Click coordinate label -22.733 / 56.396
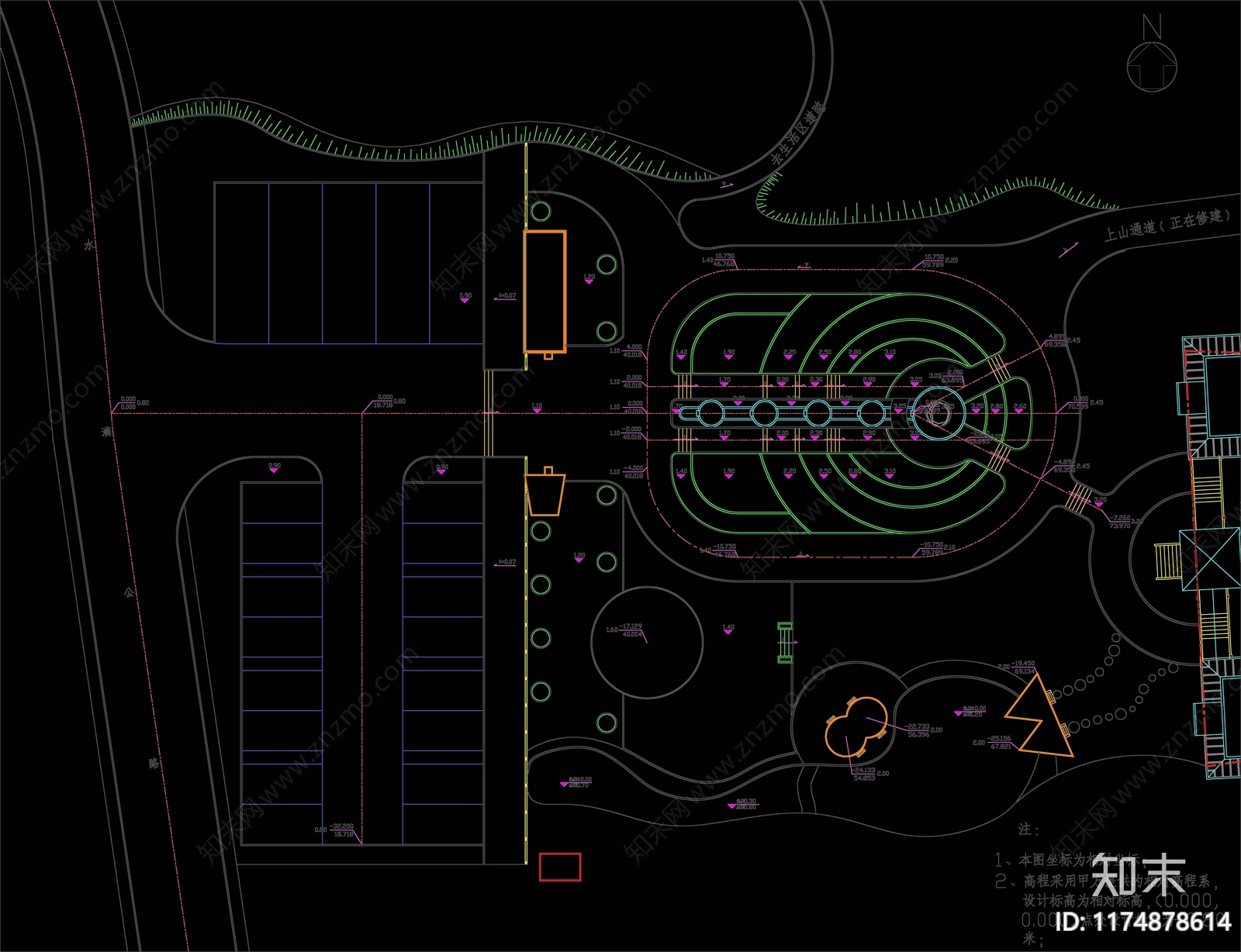This screenshot has height=952, width=1241. pos(917,730)
